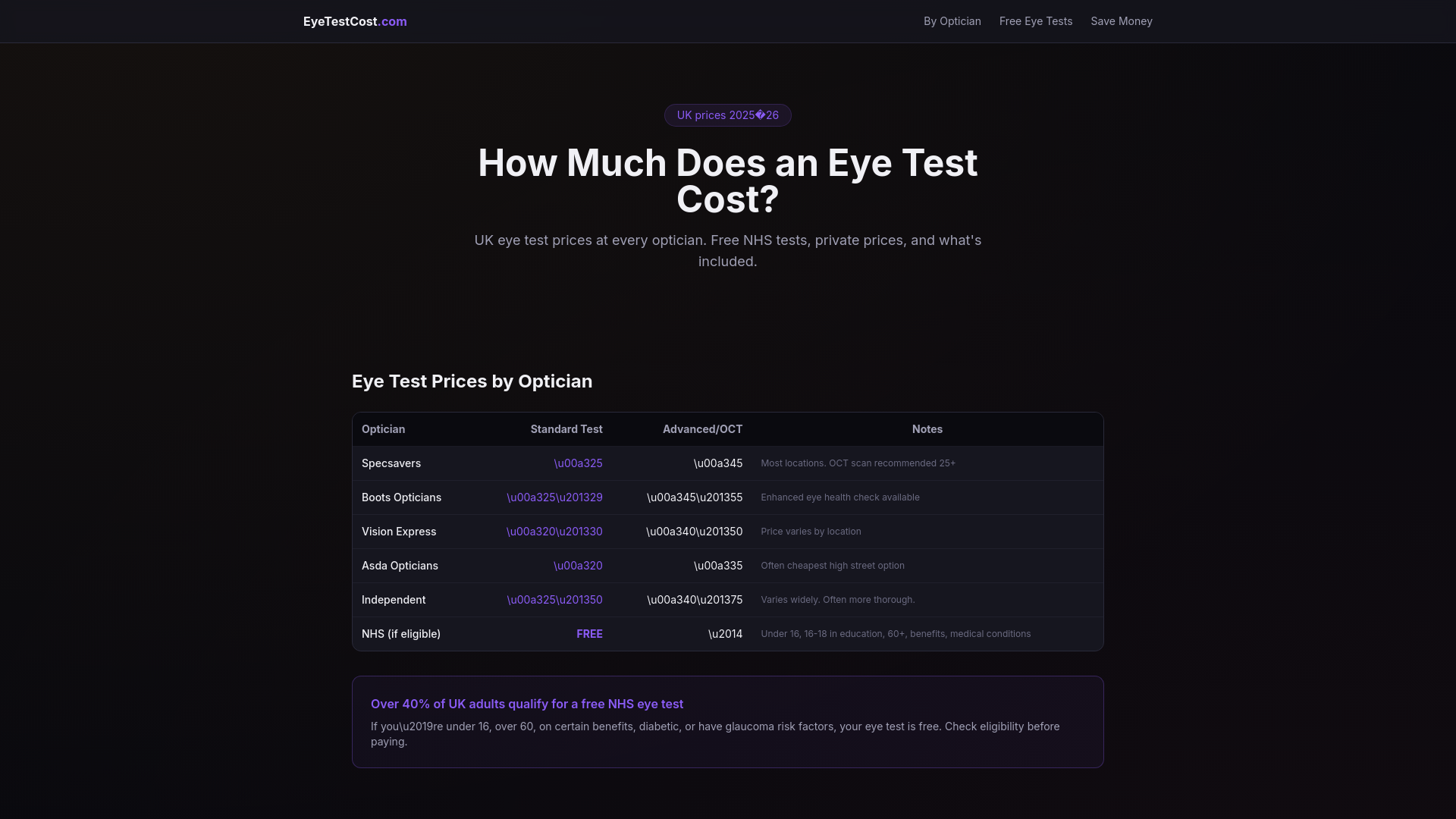
Task: Click the Eye Test Prices by Optician heading
Action: click(472, 381)
